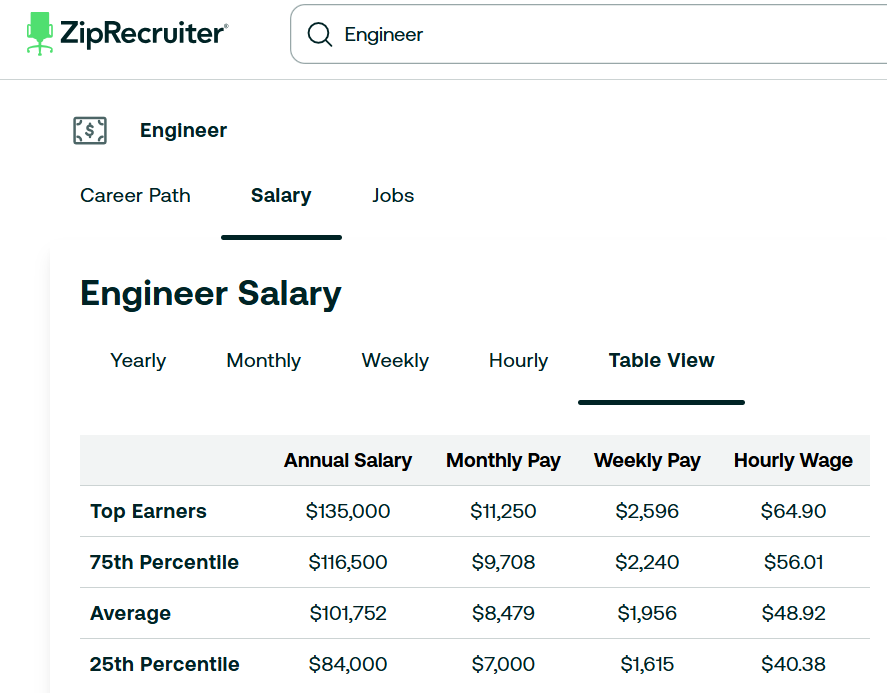Select the Top Earners row label
Screen dimensions: 887x693
[x=147, y=511]
